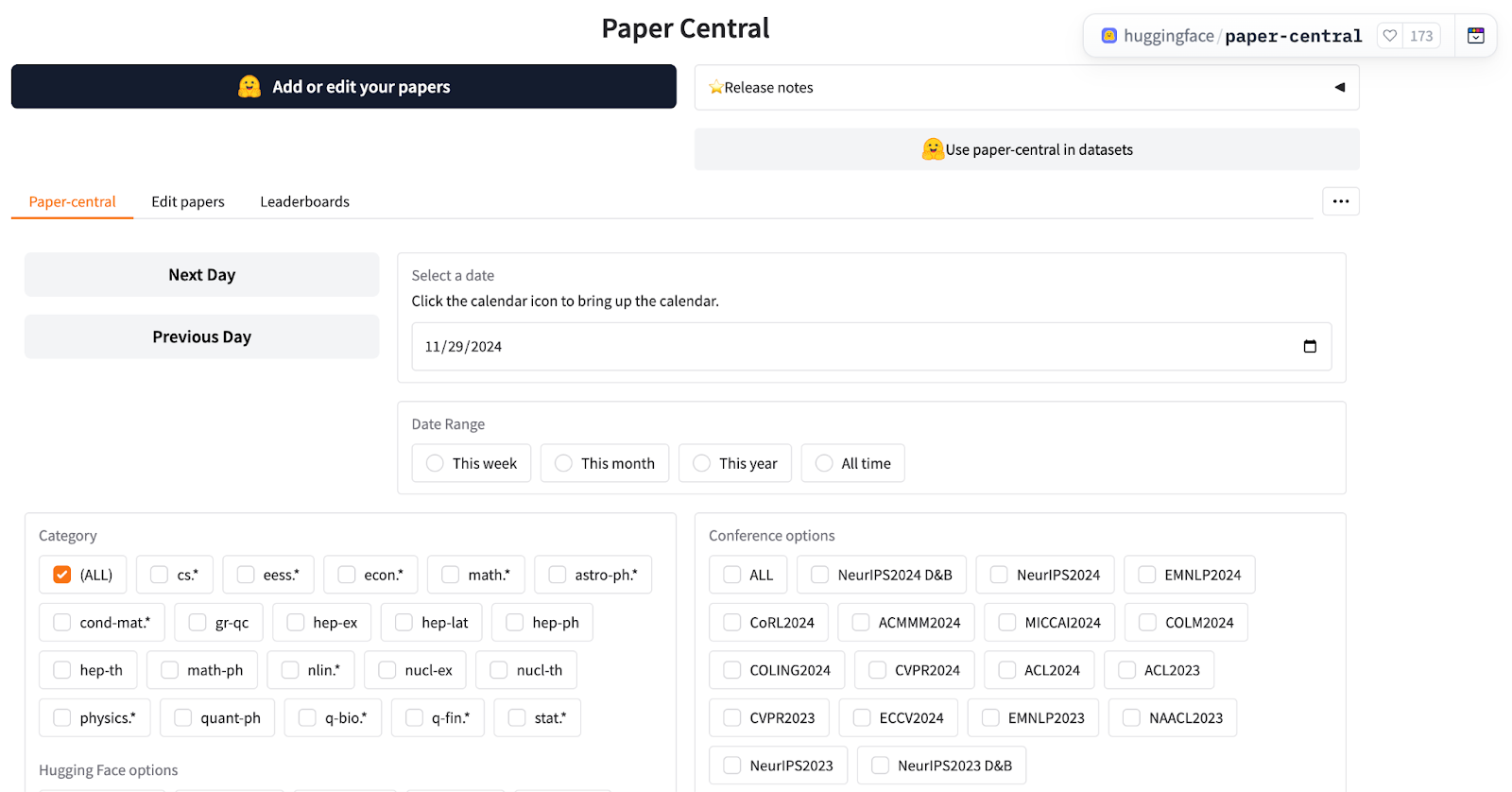This screenshot has width=1512, height=792.
Task: Switch to the Edit papers tab
Action: (x=188, y=201)
